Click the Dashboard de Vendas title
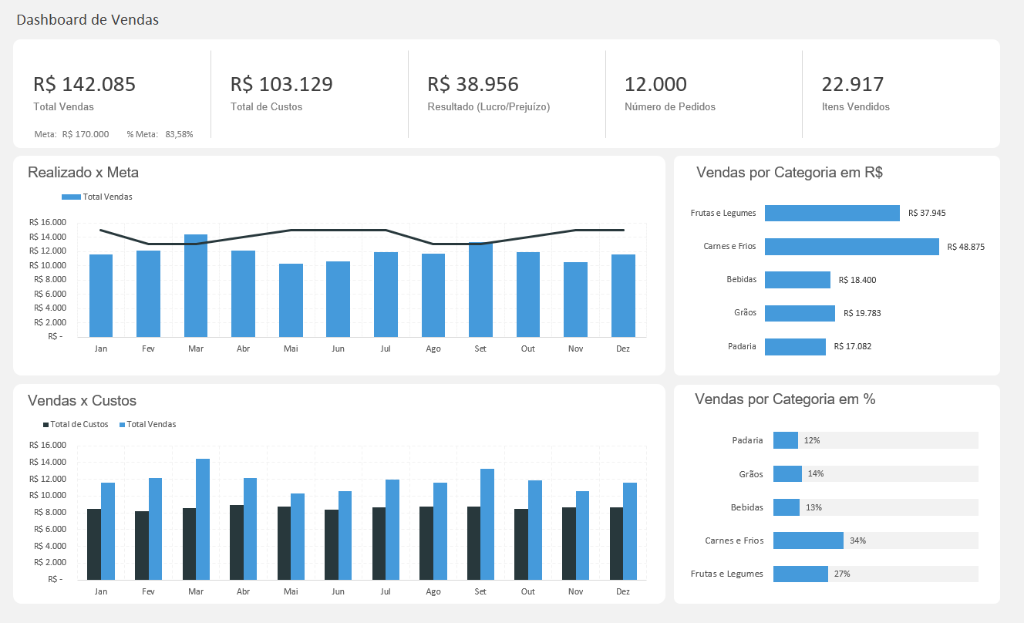1024x623 pixels. (87, 20)
